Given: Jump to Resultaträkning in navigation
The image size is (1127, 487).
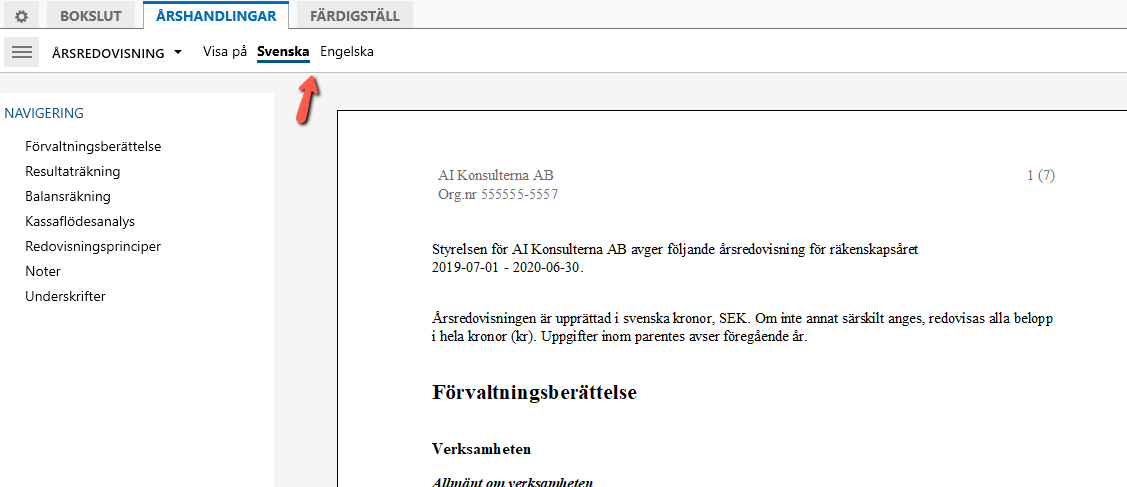Looking at the screenshot, I should coord(73,172).
